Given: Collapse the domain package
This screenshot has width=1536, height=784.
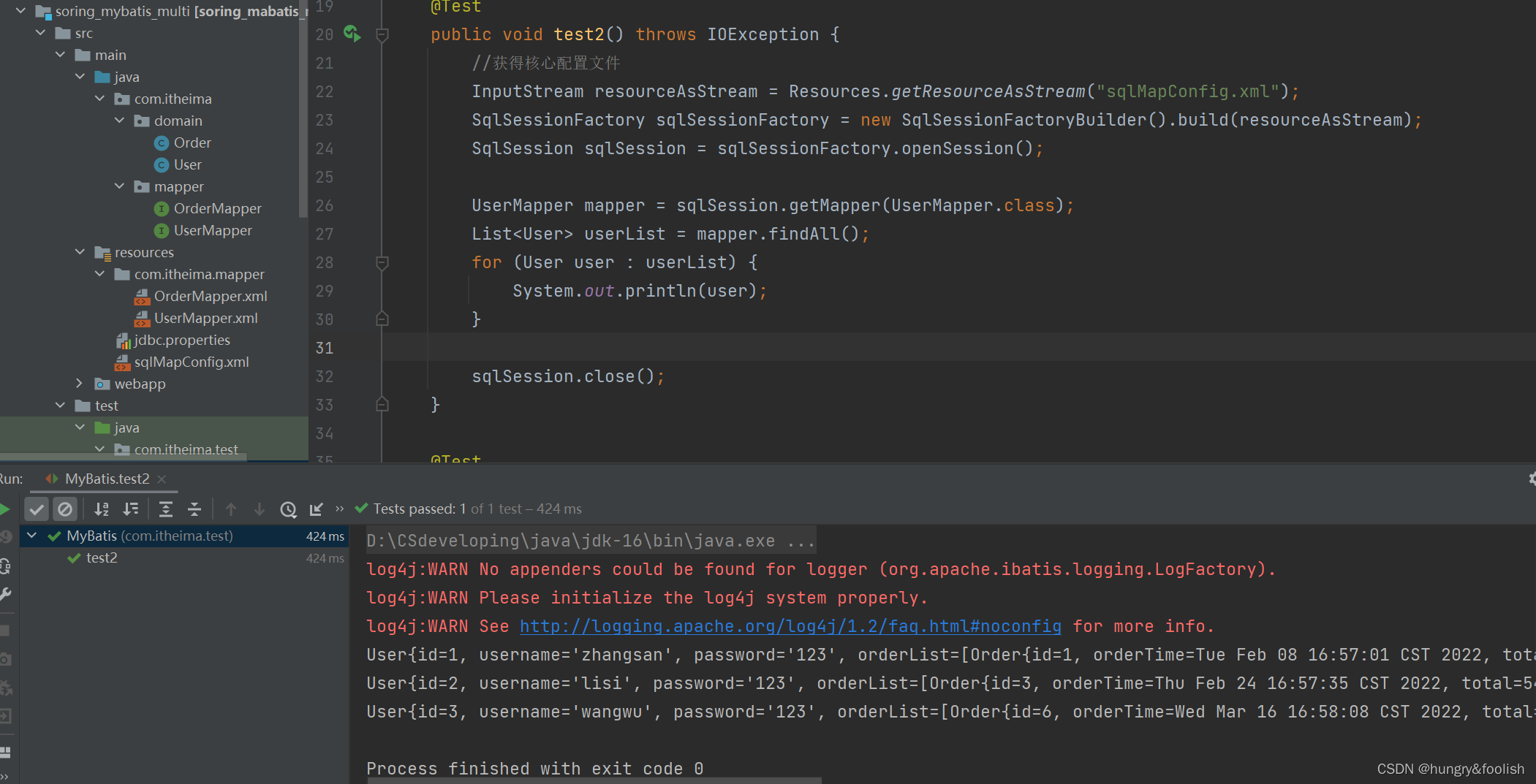Looking at the screenshot, I should (x=120, y=121).
